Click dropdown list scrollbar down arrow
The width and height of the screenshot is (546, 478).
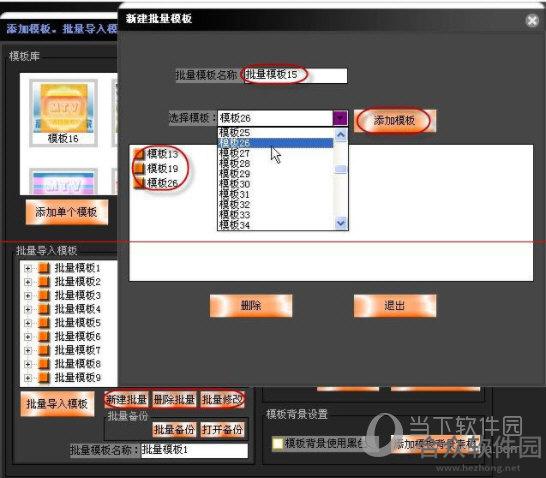(341, 222)
